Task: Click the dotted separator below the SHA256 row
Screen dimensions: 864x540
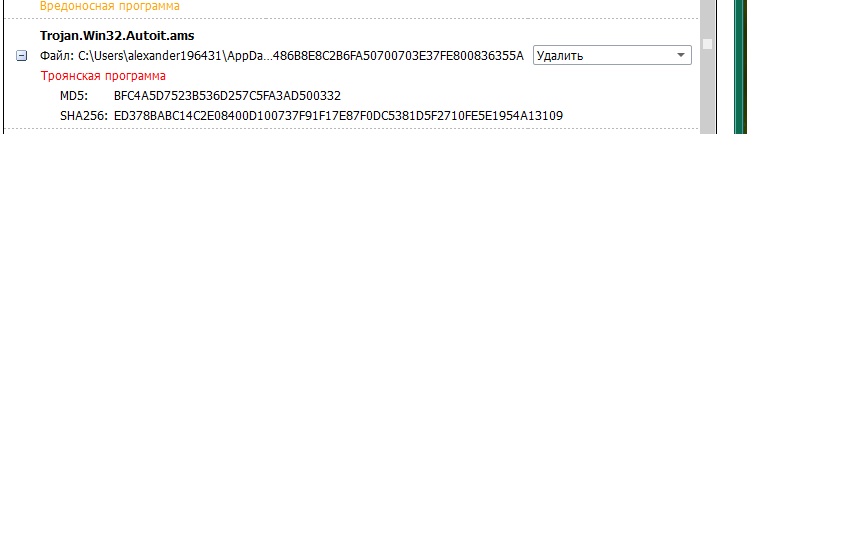Action: tap(352, 128)
